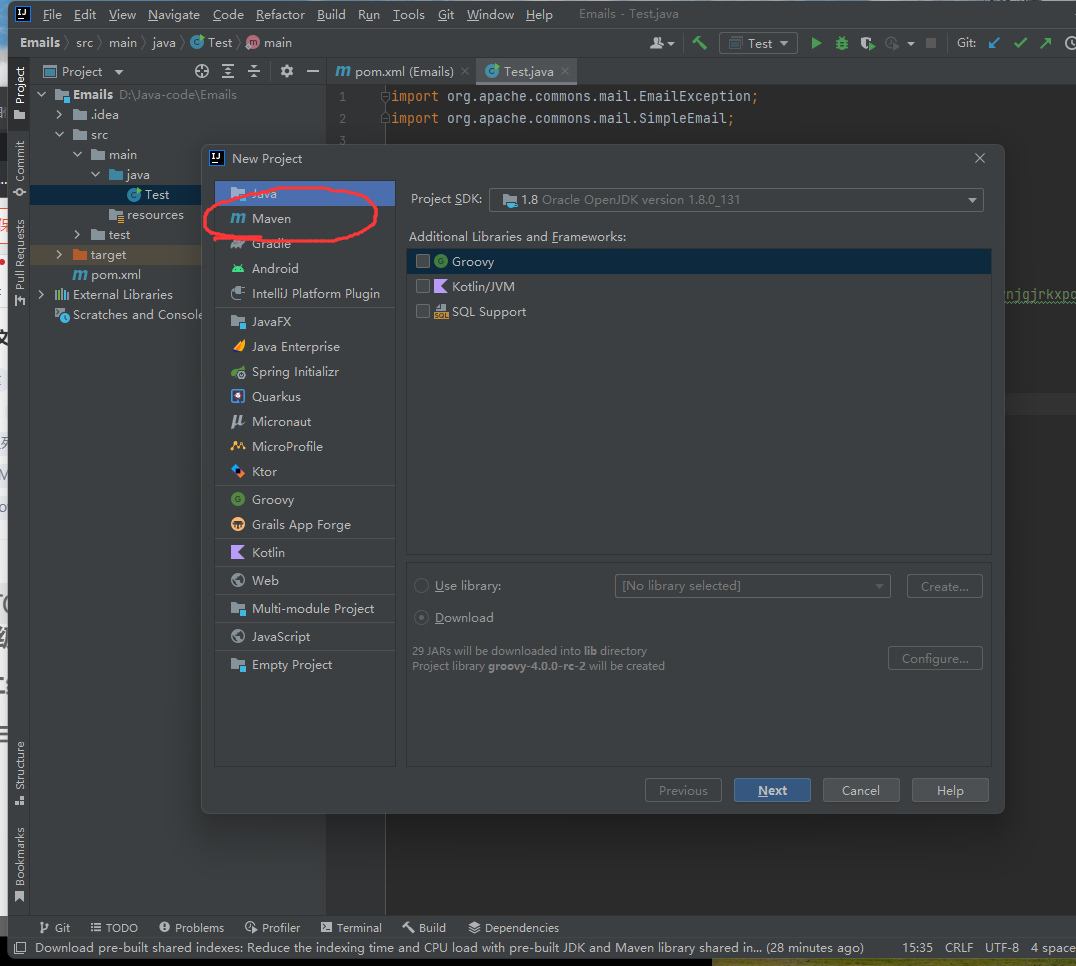Enable the Groovy framework checkbox

[423, 261]
